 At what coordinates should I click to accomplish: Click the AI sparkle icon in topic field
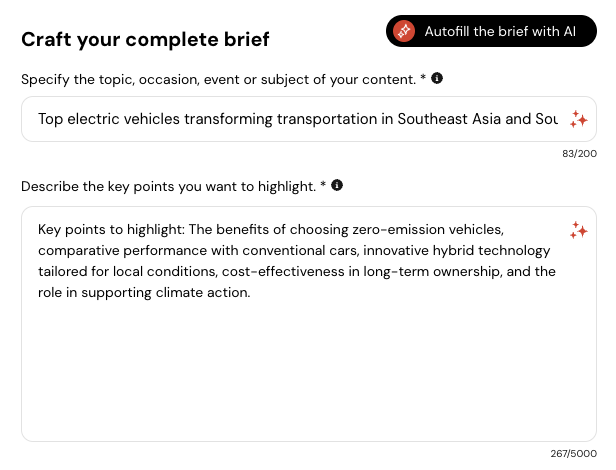[578, 119]
